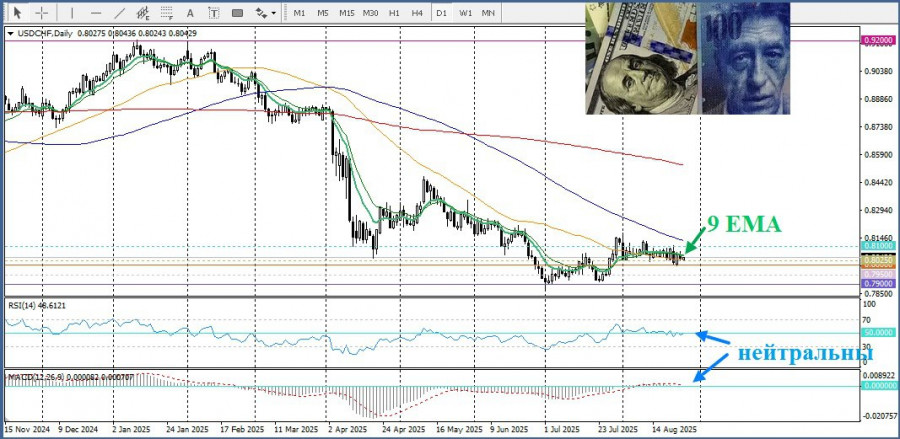Image resolution: width=900 pixels, height=439 pixels.
Task: Click the 9 Jun 2025 date label
Action: coord(509,429)
